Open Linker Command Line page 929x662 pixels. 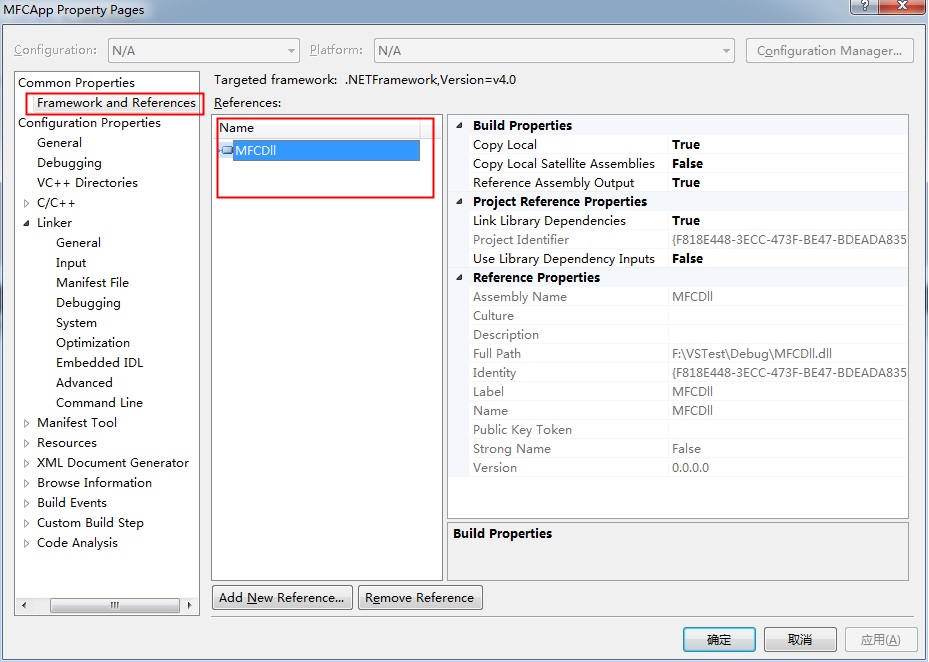point(100,403)
